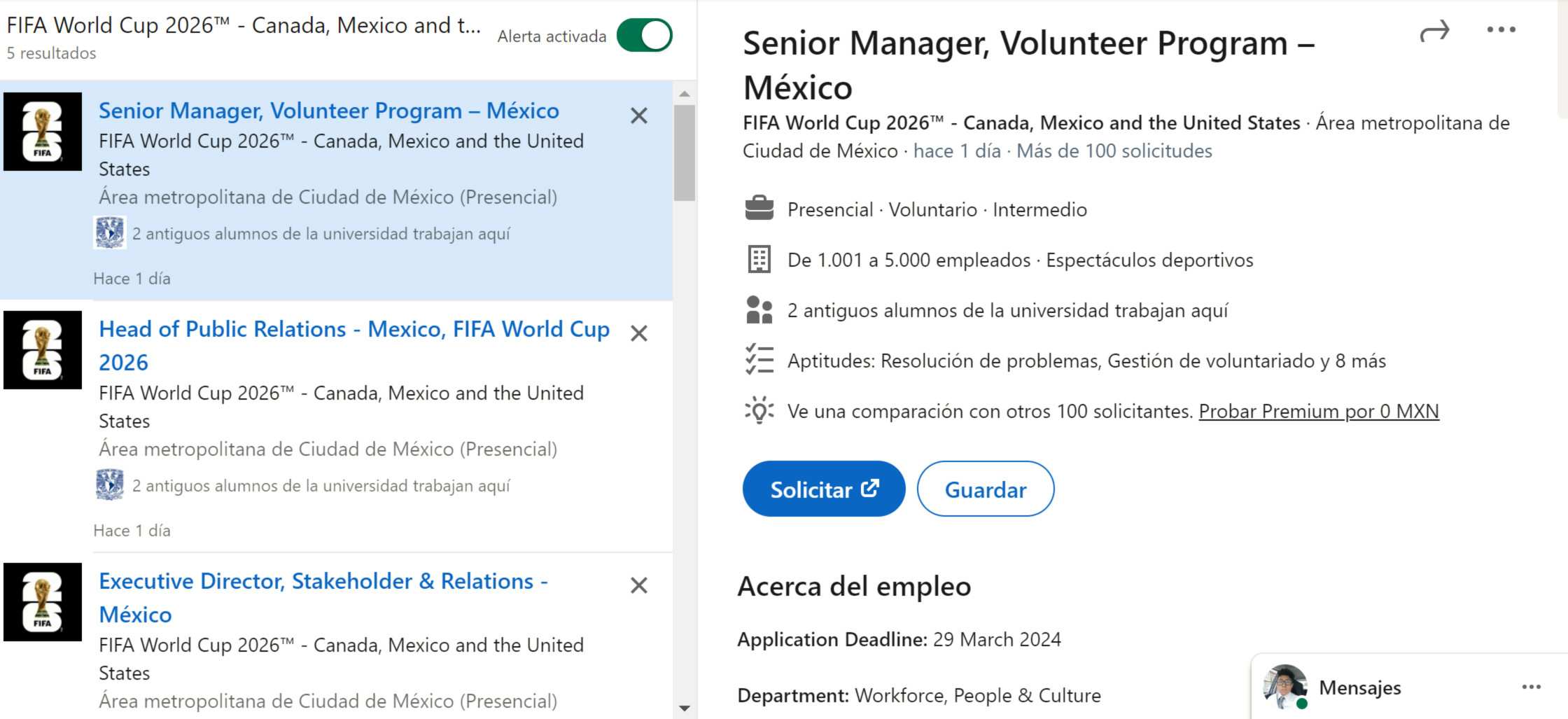Open Probar Premium por 0 MXN link
The image size is (1568, 719).
1319,411
